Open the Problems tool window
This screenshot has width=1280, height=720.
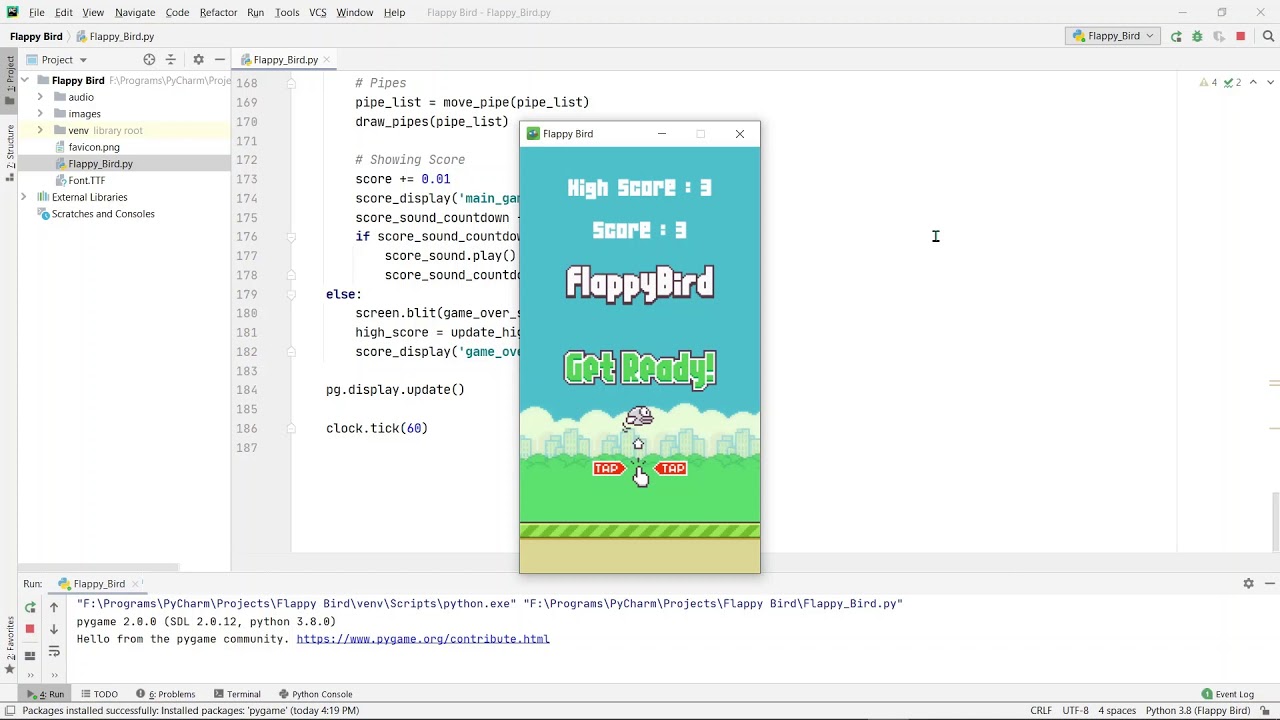[x=166, y=694]
